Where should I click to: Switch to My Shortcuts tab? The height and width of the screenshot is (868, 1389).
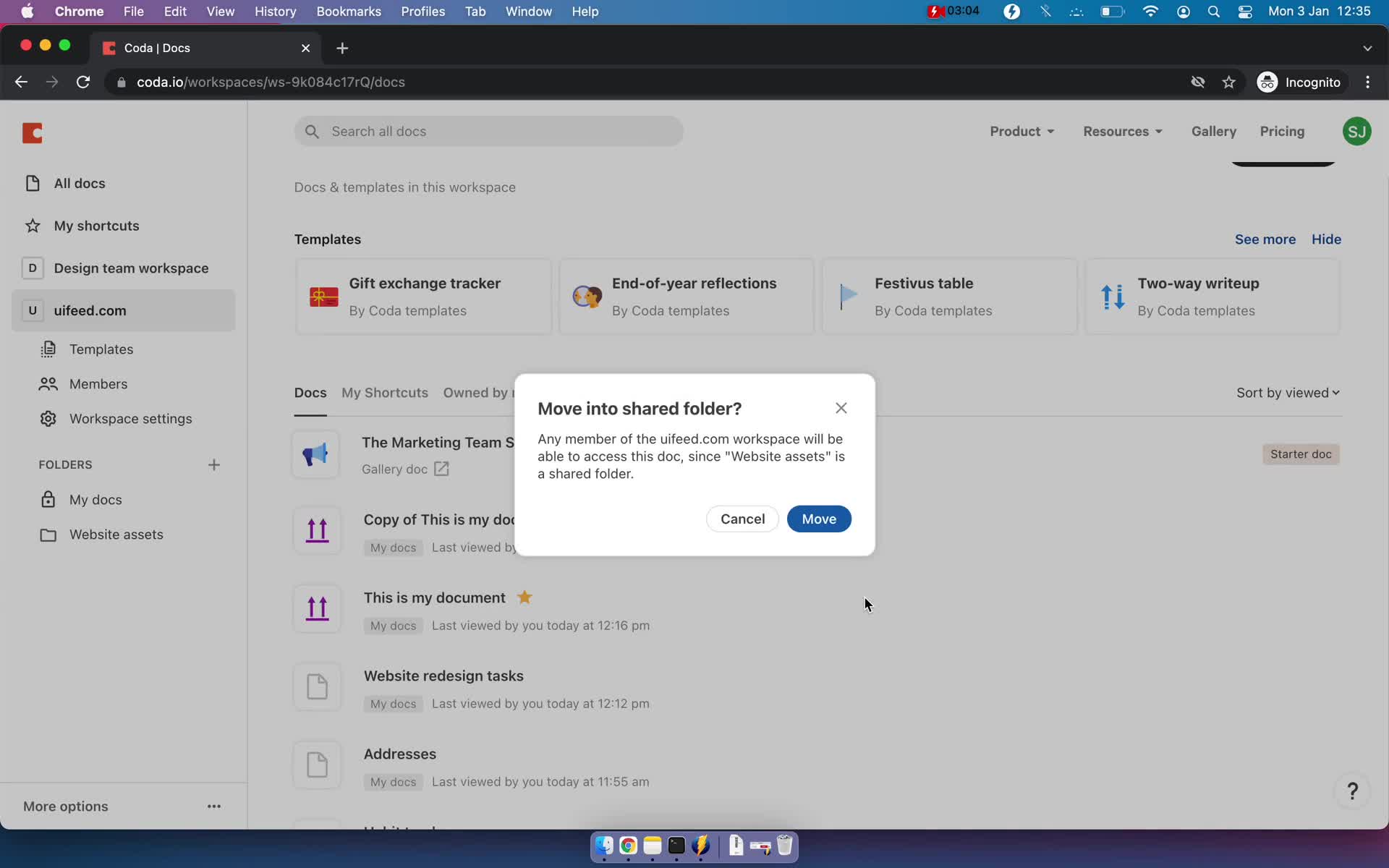click(x=385, y=393)
